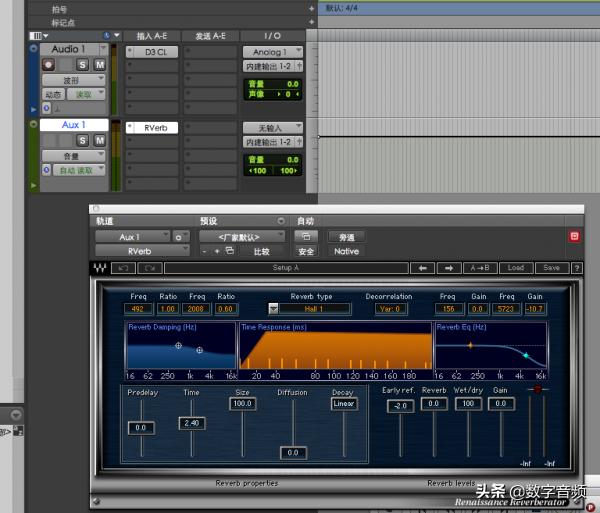Go to previous preset with left arrow
The height and width of the screenshot is (513, 600).
[422, 268]
